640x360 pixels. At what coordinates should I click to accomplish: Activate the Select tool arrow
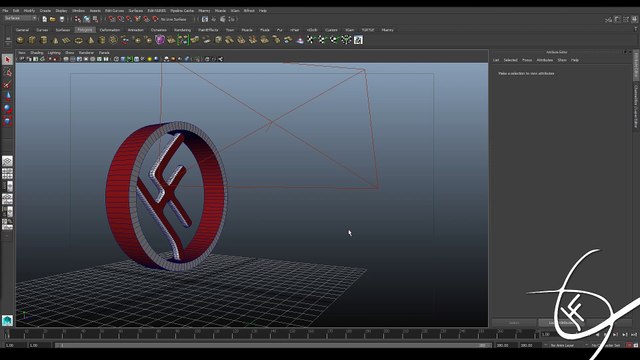[x=7, y=60]
